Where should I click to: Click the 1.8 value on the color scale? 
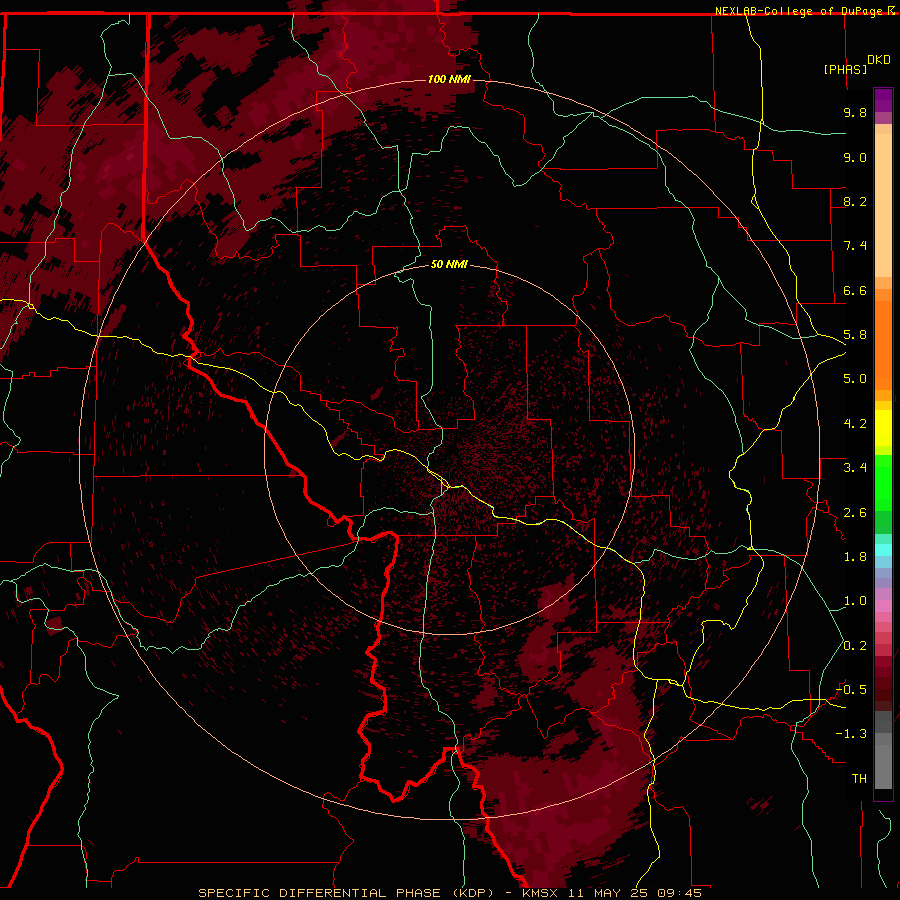click(x=855, y=557)
